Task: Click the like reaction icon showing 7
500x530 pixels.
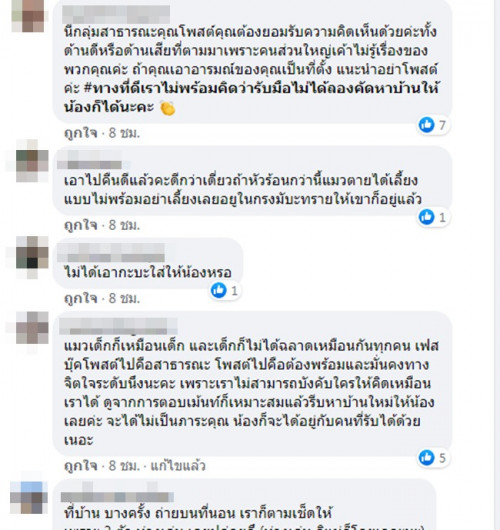Action: pos(426,125)
